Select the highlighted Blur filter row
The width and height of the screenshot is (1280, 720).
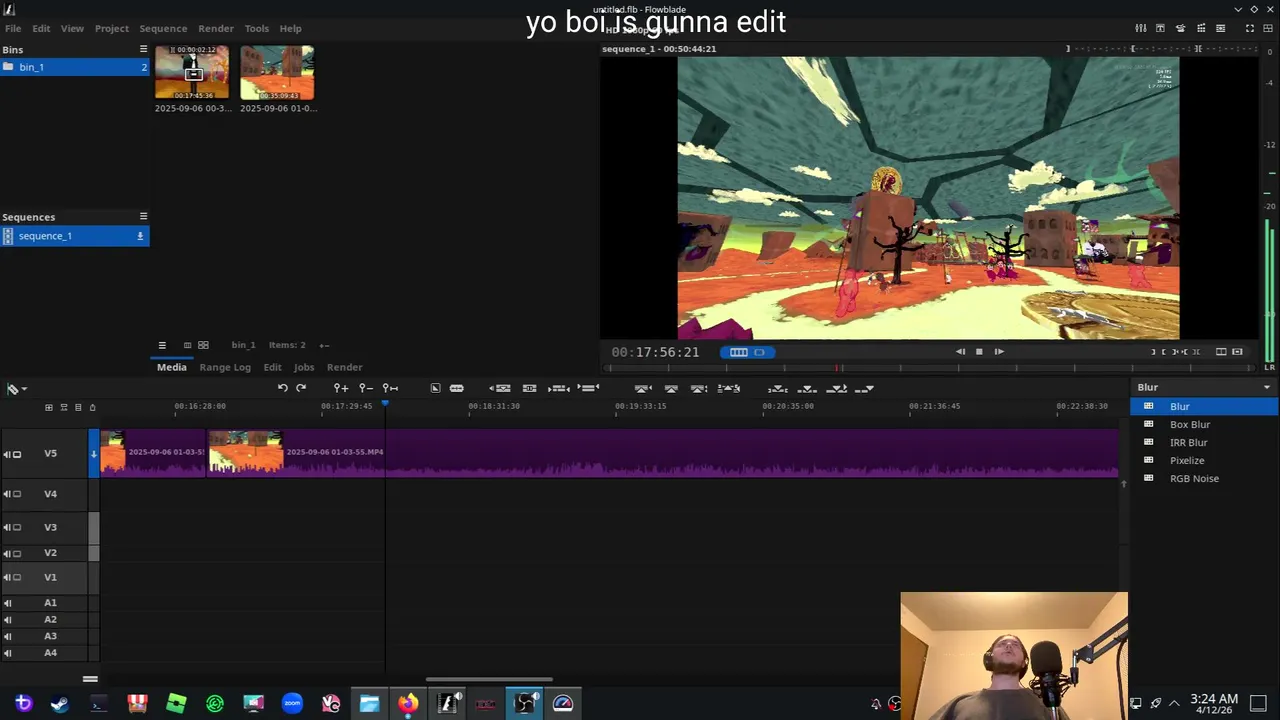[1204, 406]
